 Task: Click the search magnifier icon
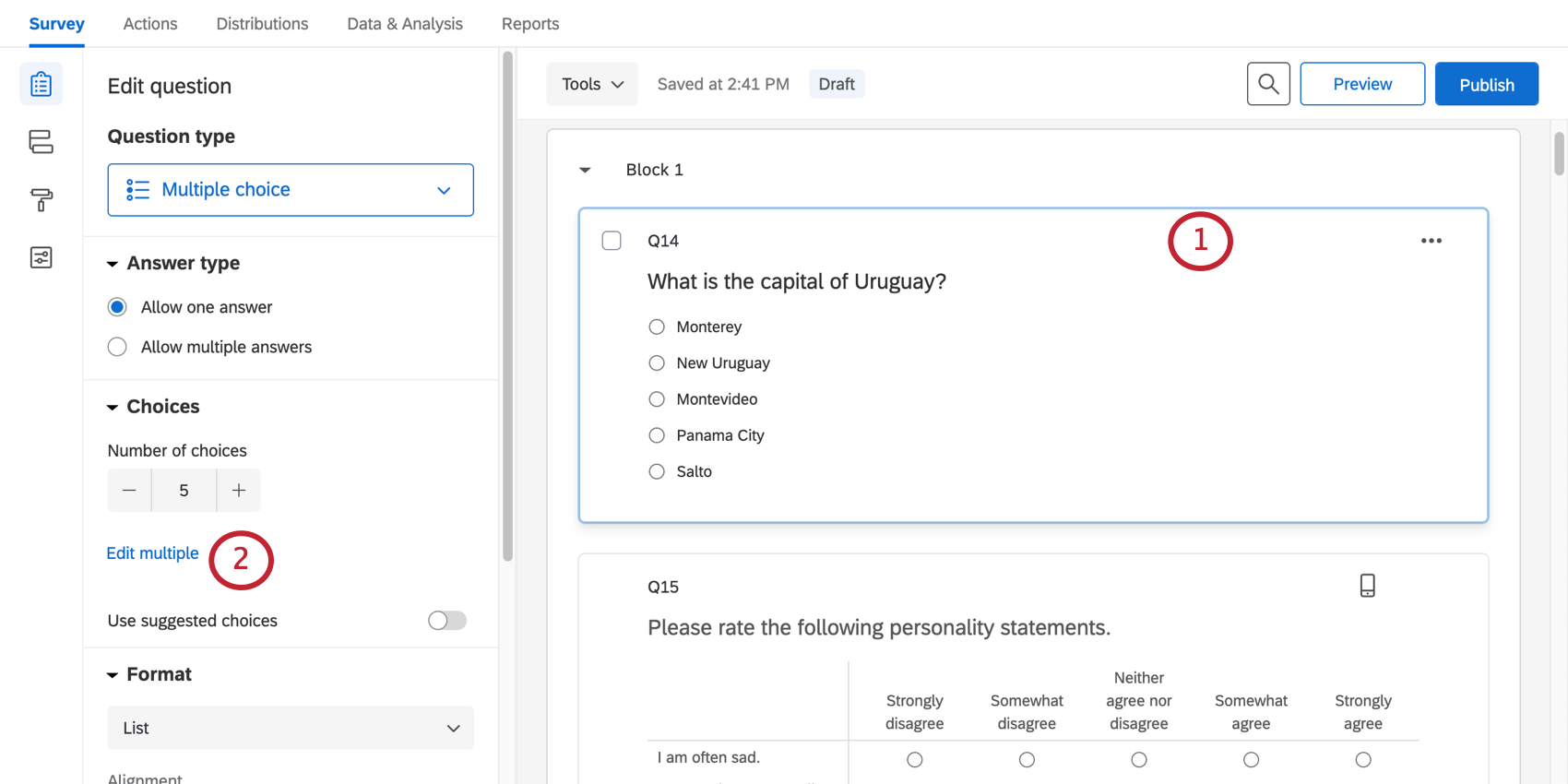[1268, 84]
